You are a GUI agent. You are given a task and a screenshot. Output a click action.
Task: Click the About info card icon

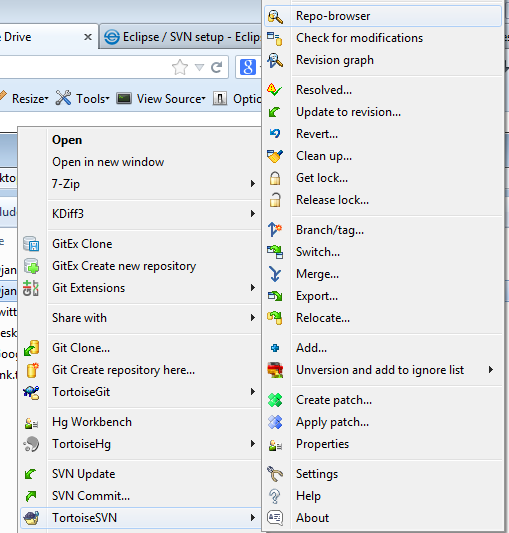275,518
